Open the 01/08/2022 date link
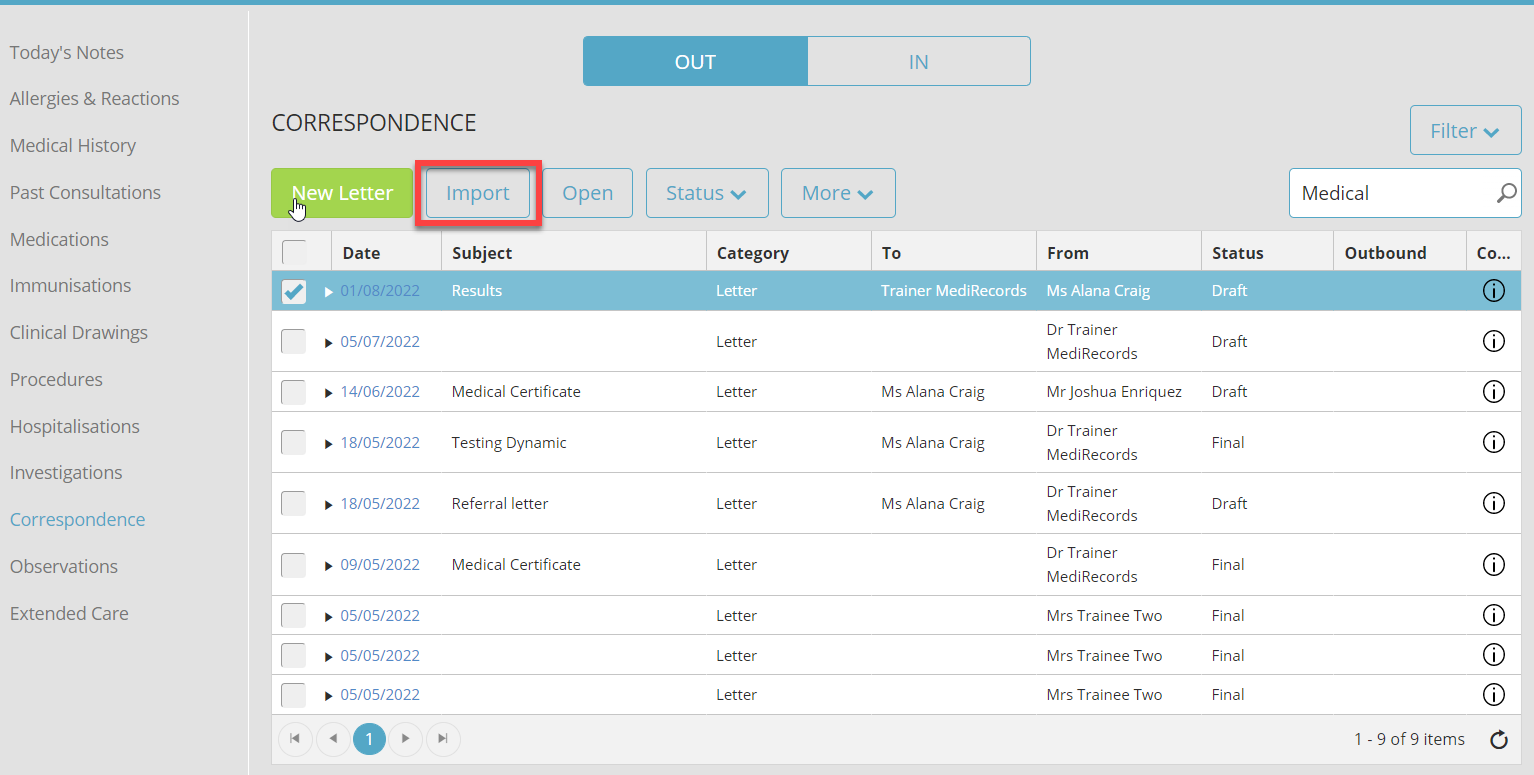 [x=380, y=291]
